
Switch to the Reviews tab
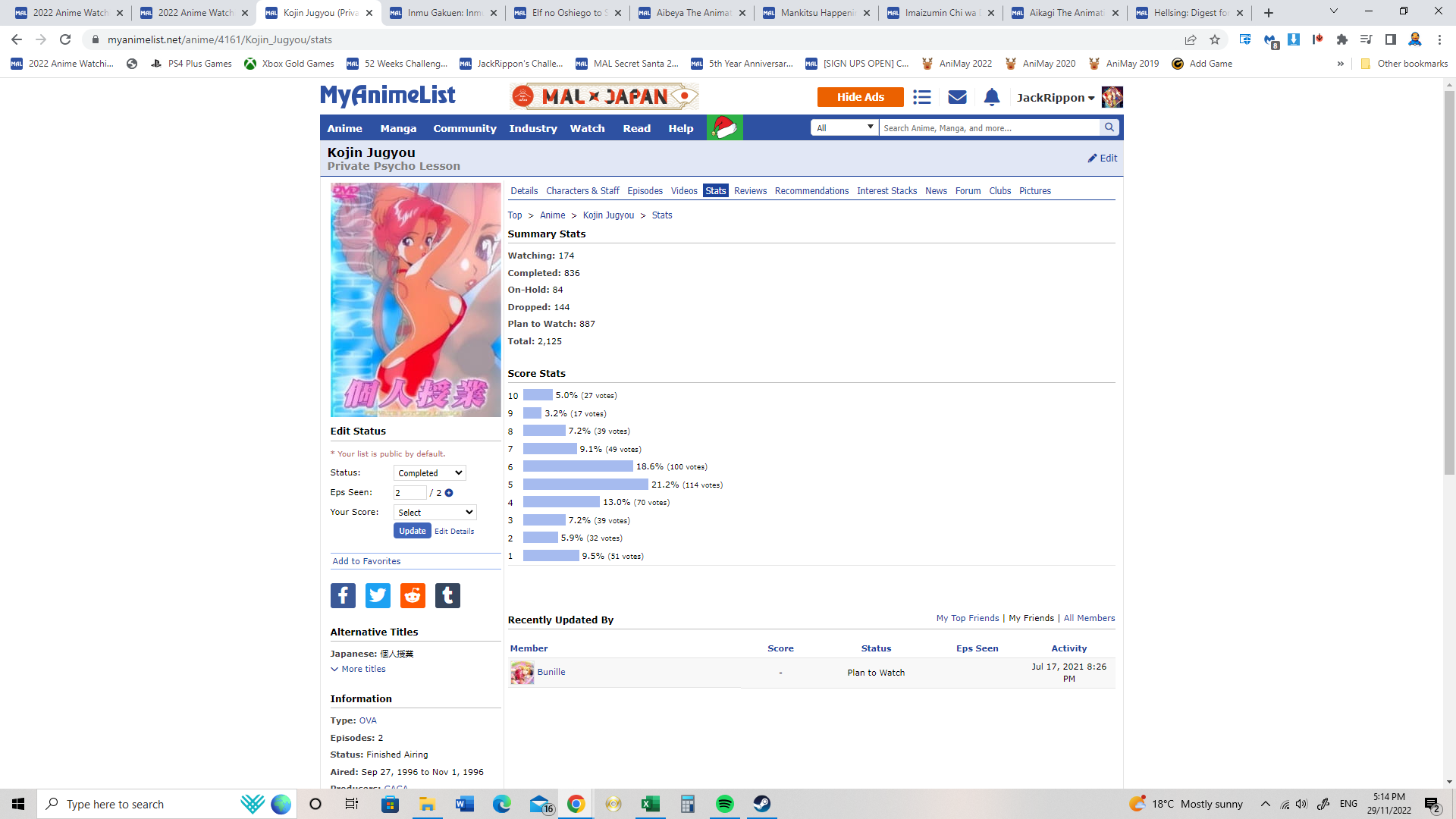[x=750, y=191]
